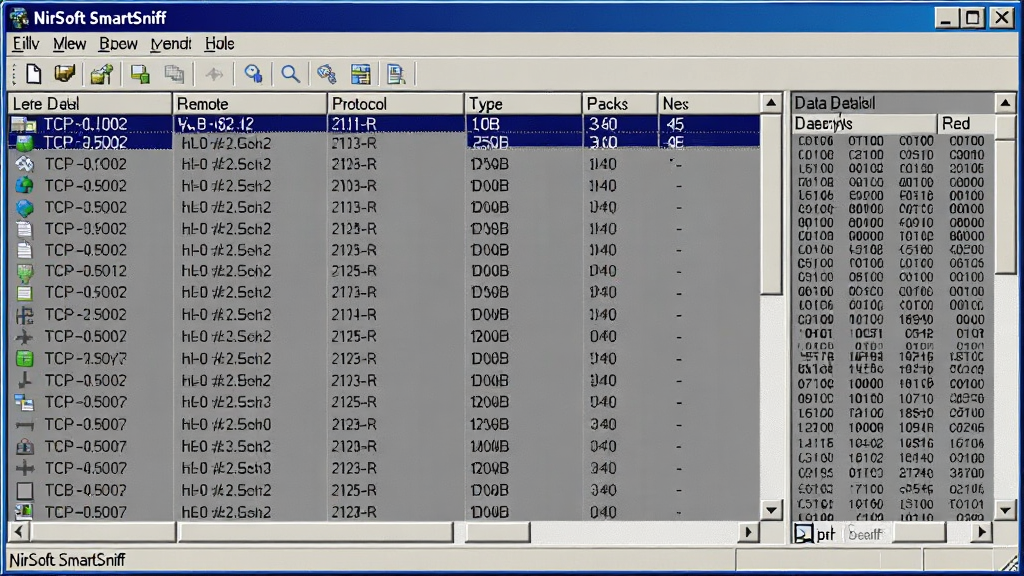
Task: Select the row with type 250B
Action: click(384, 142)
